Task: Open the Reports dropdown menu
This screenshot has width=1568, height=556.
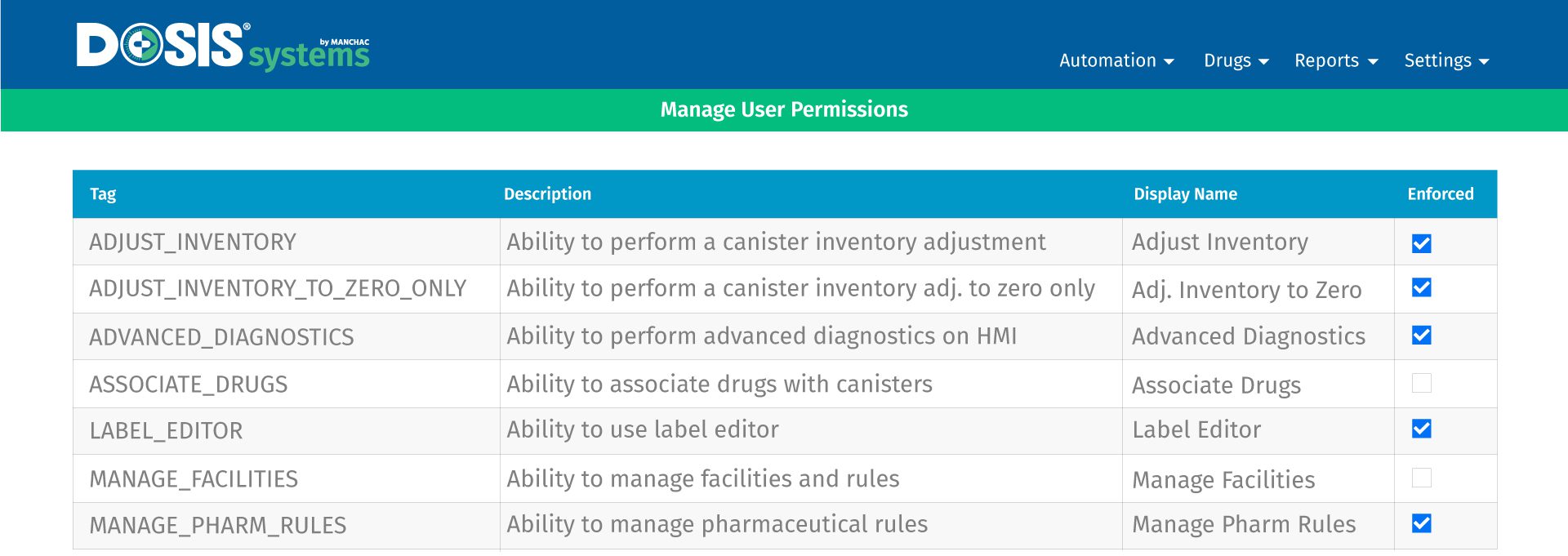Action: (x=1336, y=61)
